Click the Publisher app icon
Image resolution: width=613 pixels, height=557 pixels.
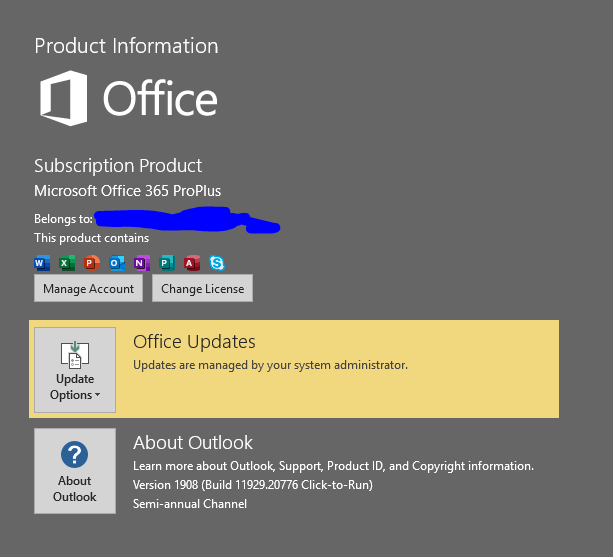(x=167, y=263)
